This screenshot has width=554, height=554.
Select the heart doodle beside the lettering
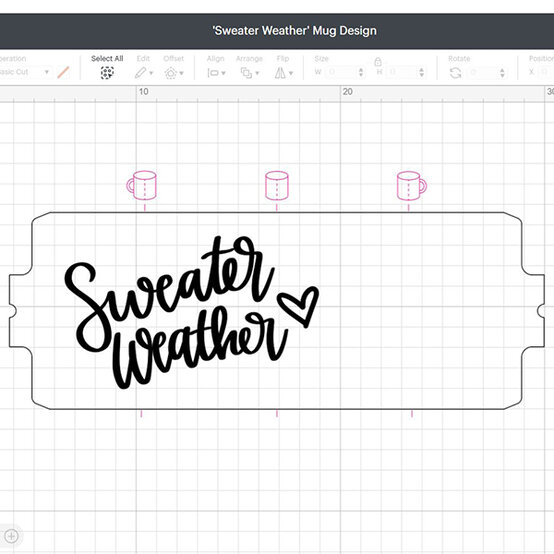[298, 307]
